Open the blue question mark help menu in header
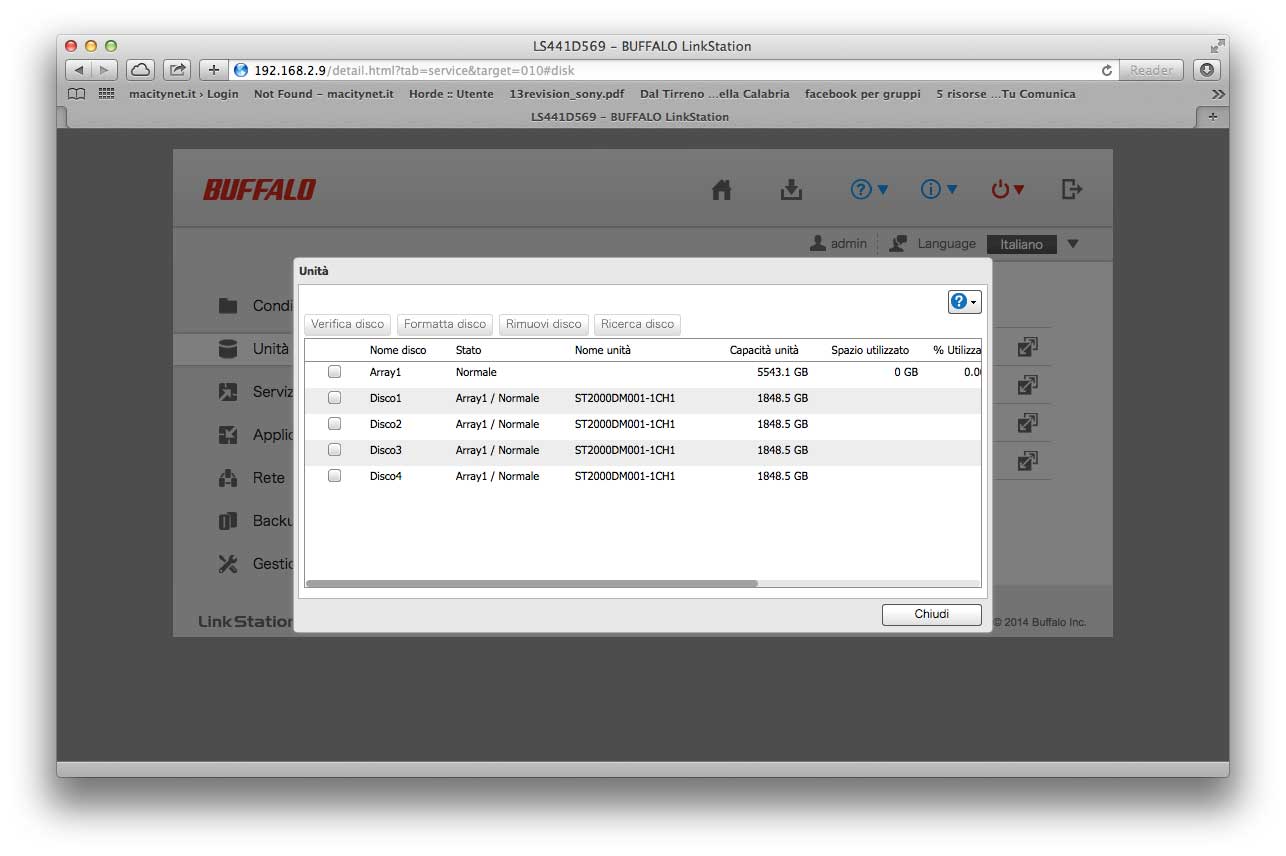The height and width of the screenshot is (856, 1286). [869, 189]
